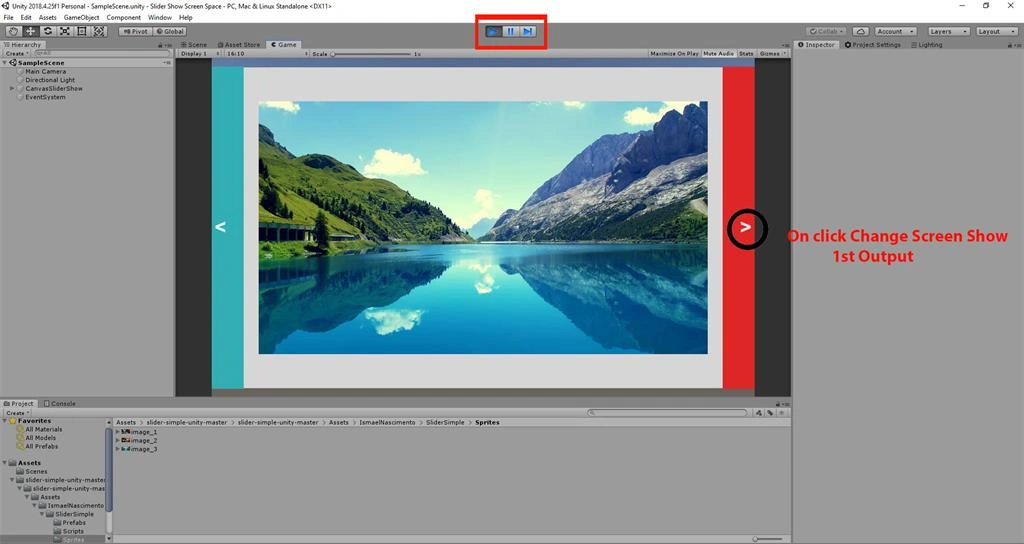1024x544 pixels.
Task: Switch to the Asset Store tab
Action: point(239,45)
